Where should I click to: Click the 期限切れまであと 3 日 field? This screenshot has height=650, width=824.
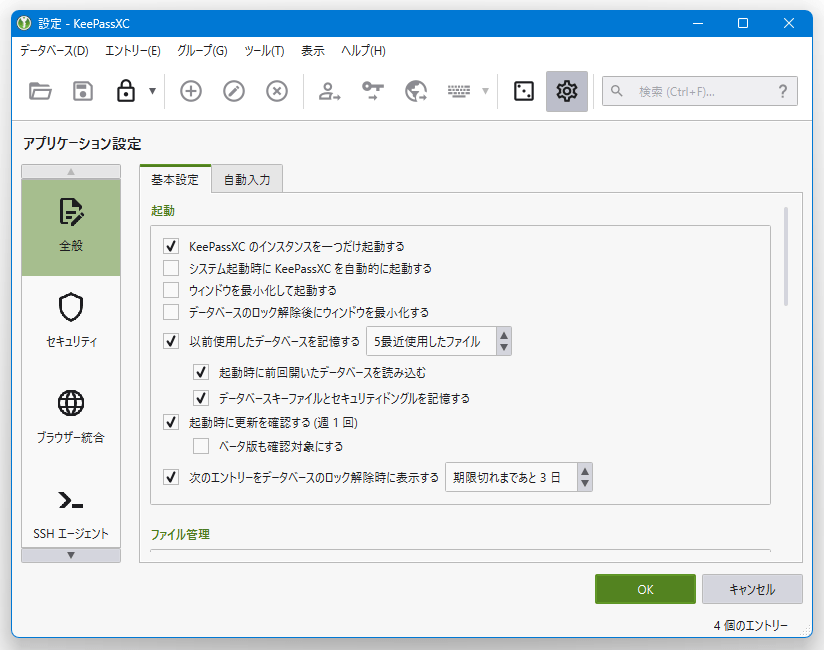pos(511,477)
